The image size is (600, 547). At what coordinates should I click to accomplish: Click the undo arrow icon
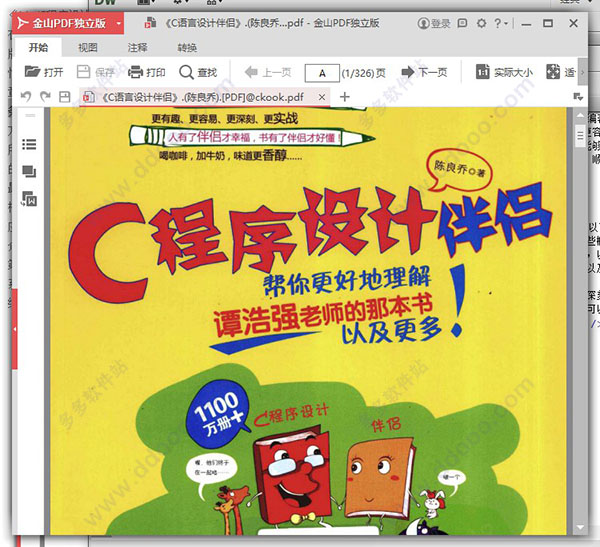click(26, 96)
